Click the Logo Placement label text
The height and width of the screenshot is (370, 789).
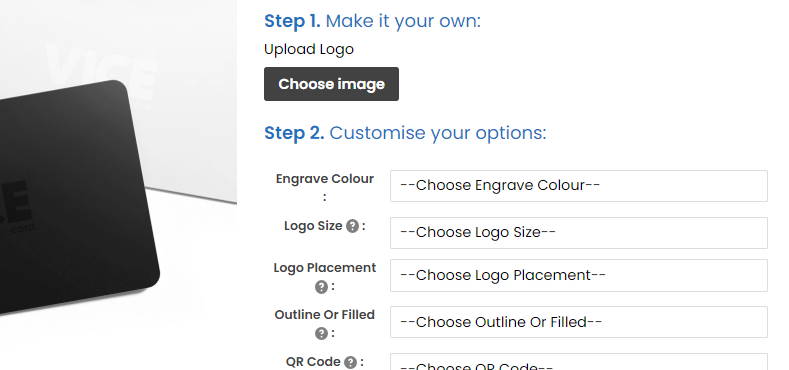325,268
